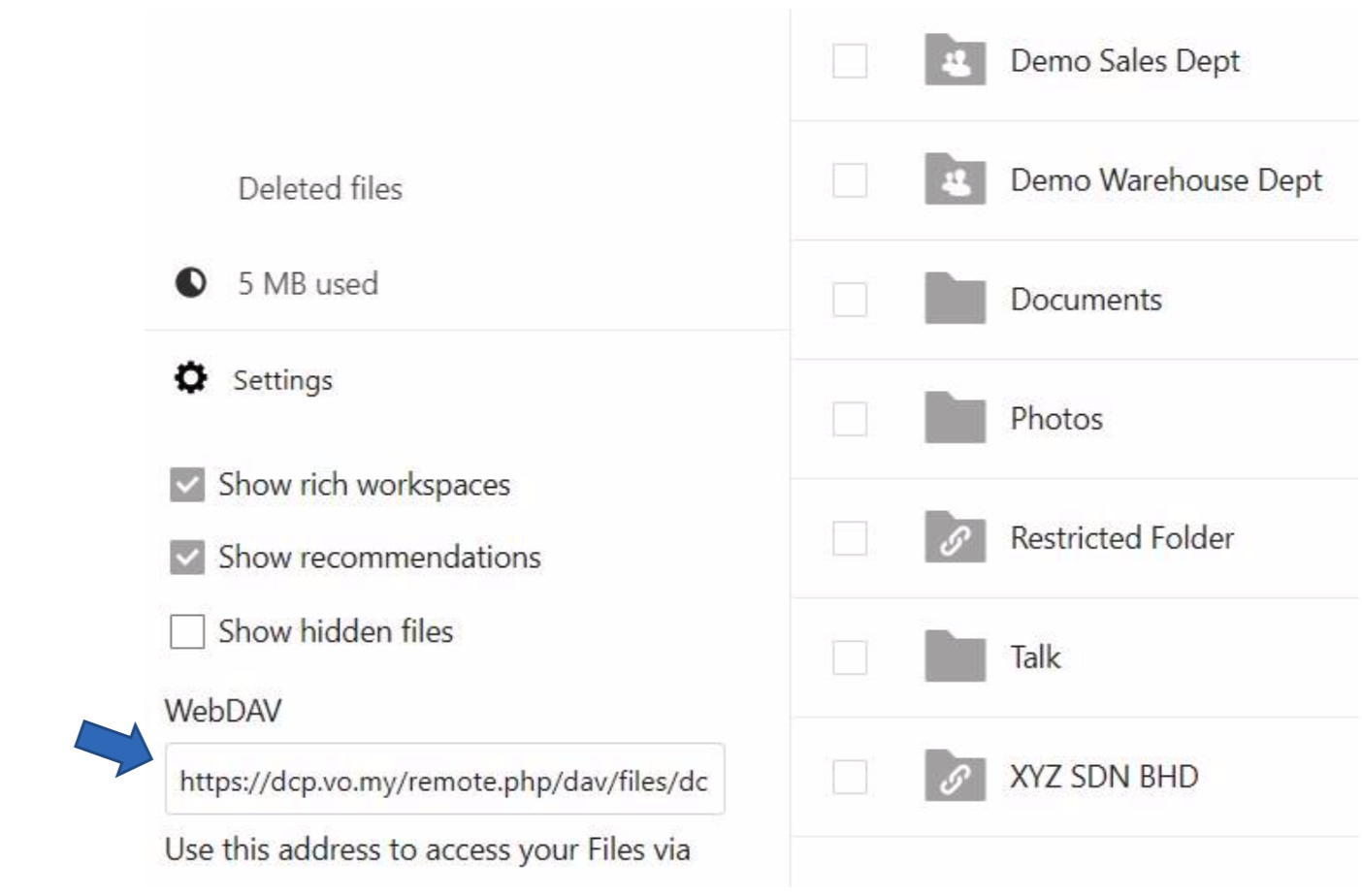1362x896 pixels.
Task: Click the Restricted Folder link-shared icon
Action: point(955,538)
